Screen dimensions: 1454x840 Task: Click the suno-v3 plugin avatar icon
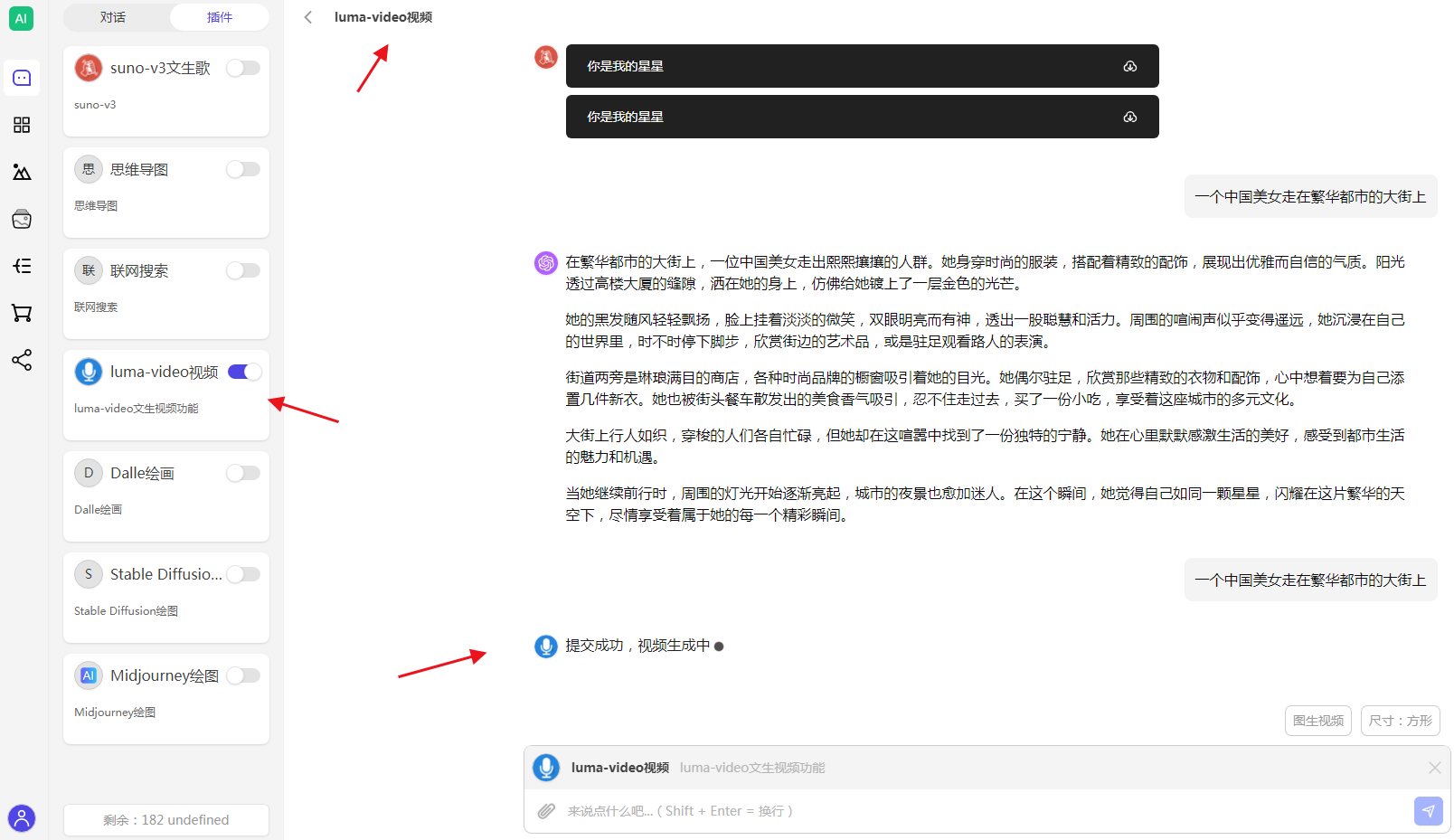tap(89, 68)
